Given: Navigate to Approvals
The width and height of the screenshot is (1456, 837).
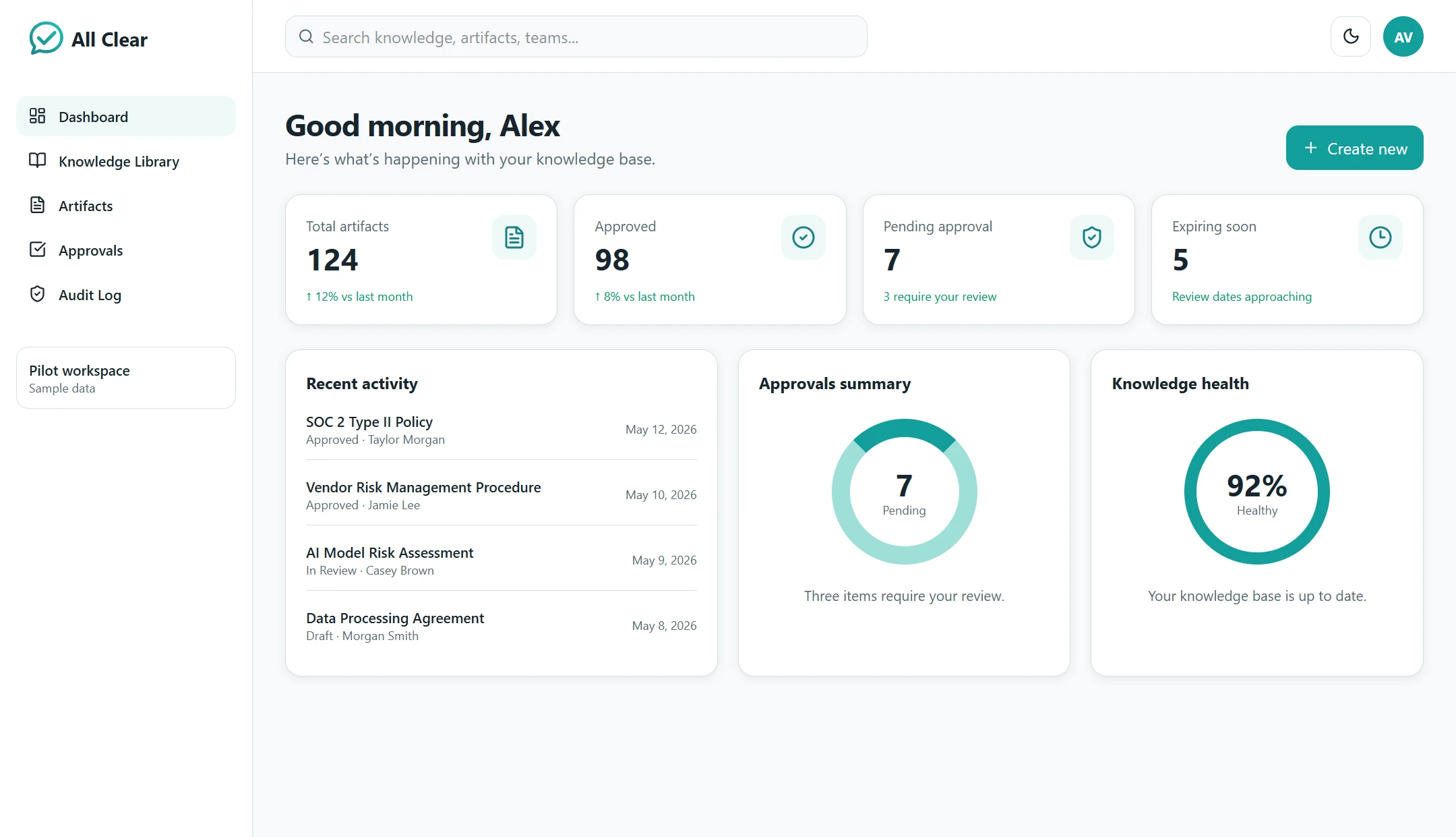Looking at the screenshot, I should (x=126, y=250).
